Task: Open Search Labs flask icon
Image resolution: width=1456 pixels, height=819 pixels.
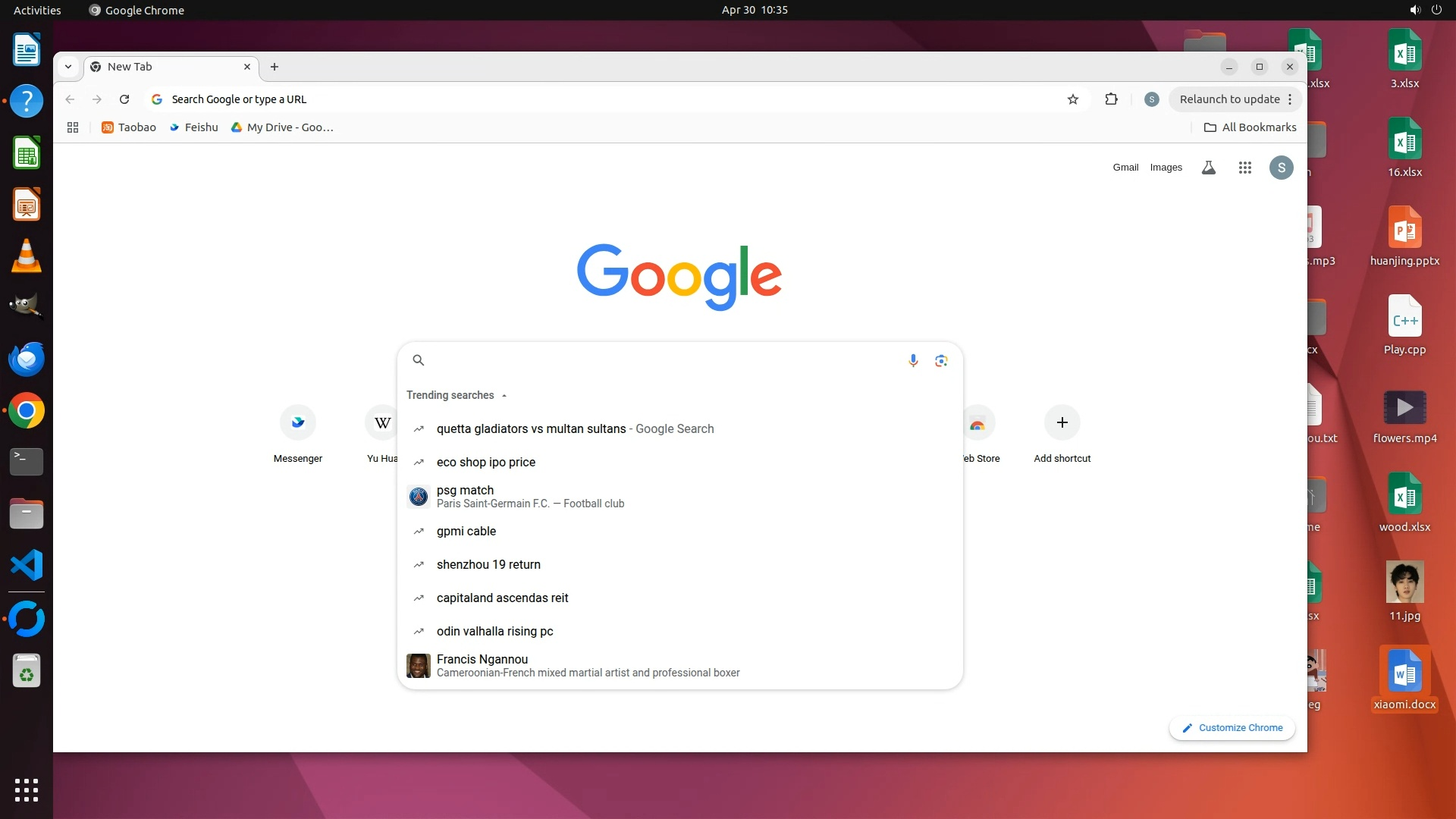Action: 1209,168
